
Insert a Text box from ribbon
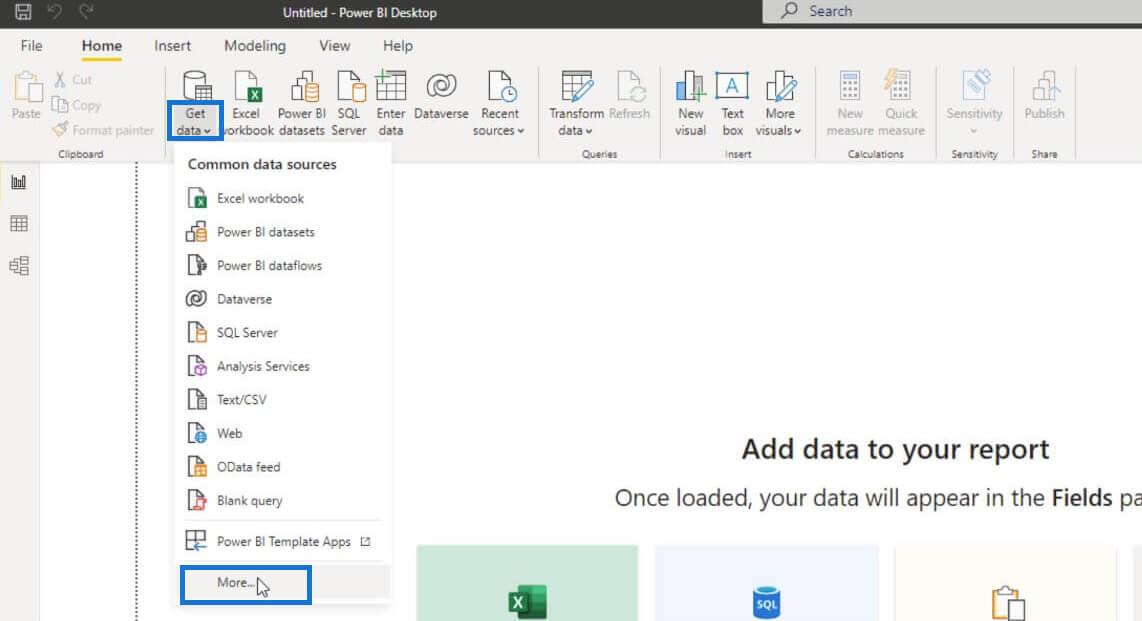732,104
